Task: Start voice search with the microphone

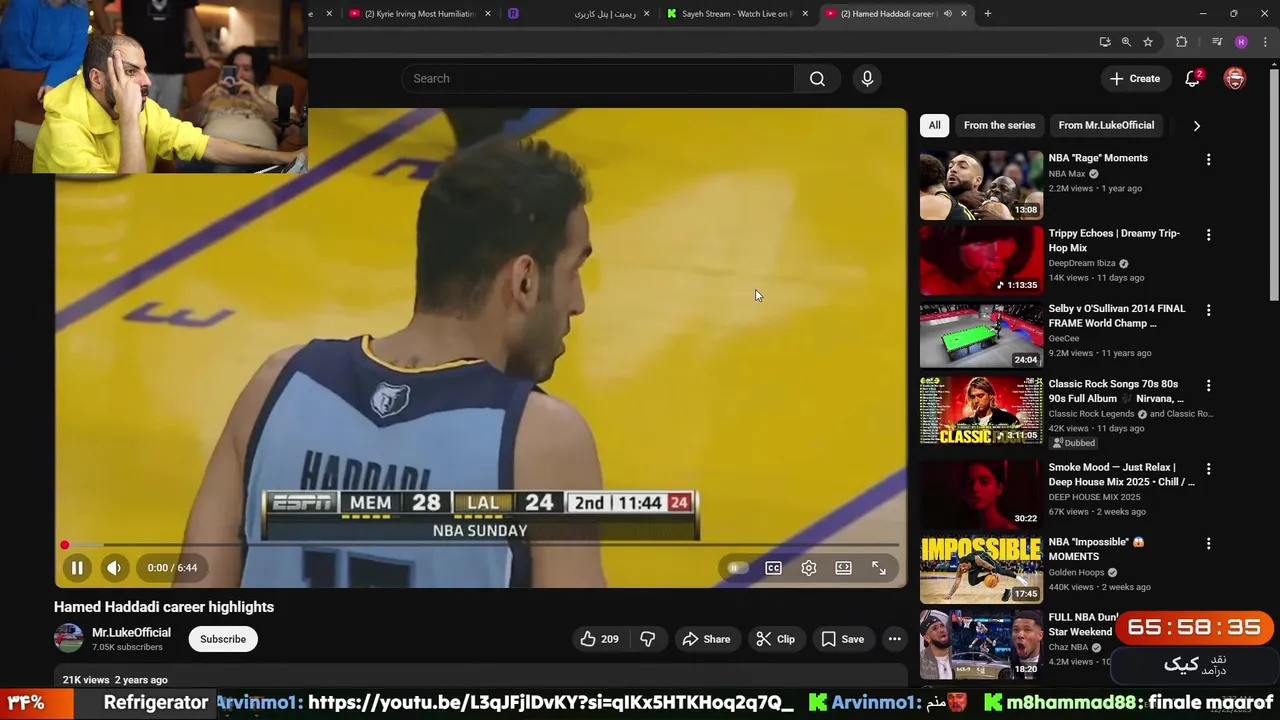Action: 867,78
